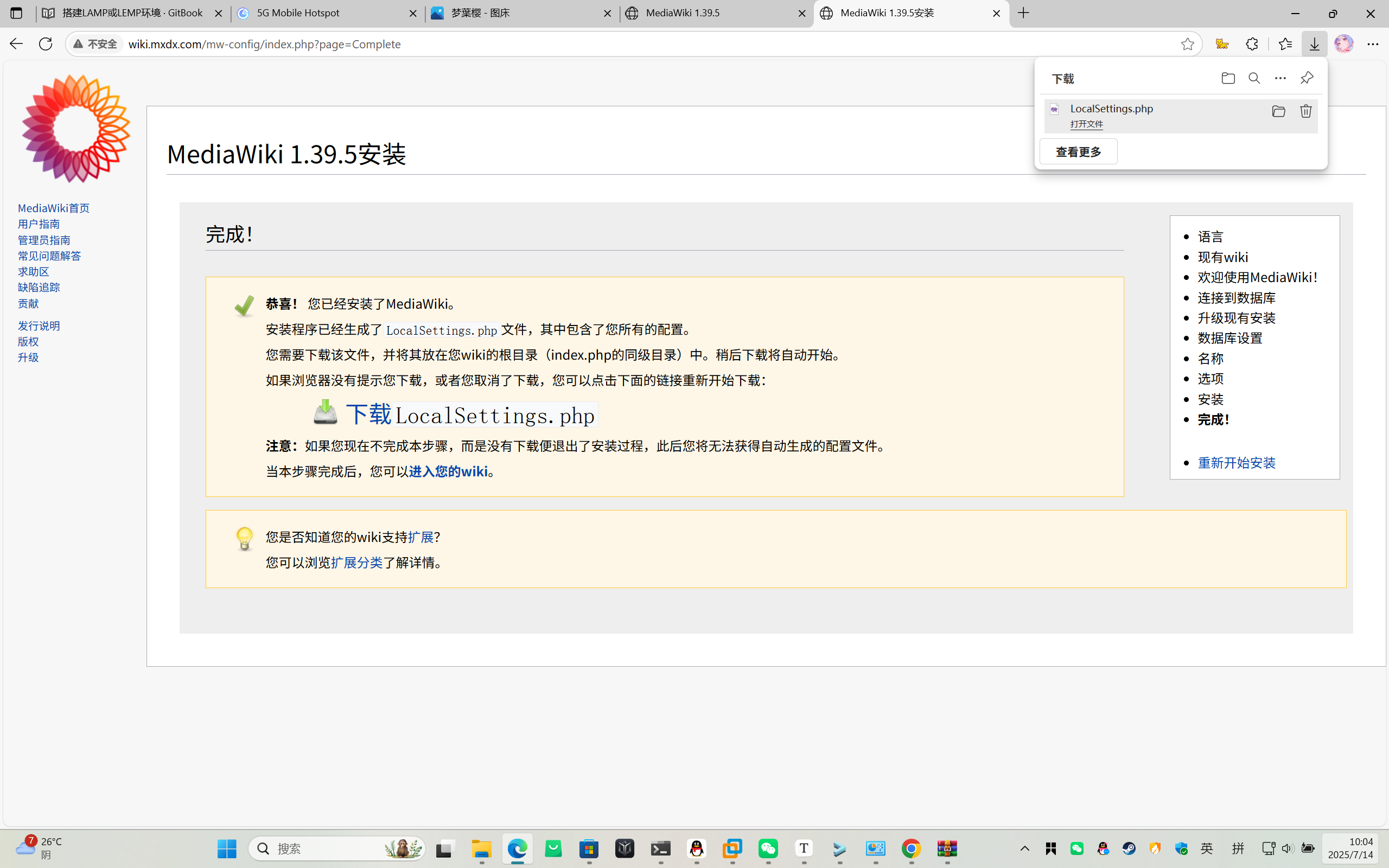Open 升级 sidebar link
Image resolution: width=1389 pixels, height=868 pixels.
pos(28,357)
